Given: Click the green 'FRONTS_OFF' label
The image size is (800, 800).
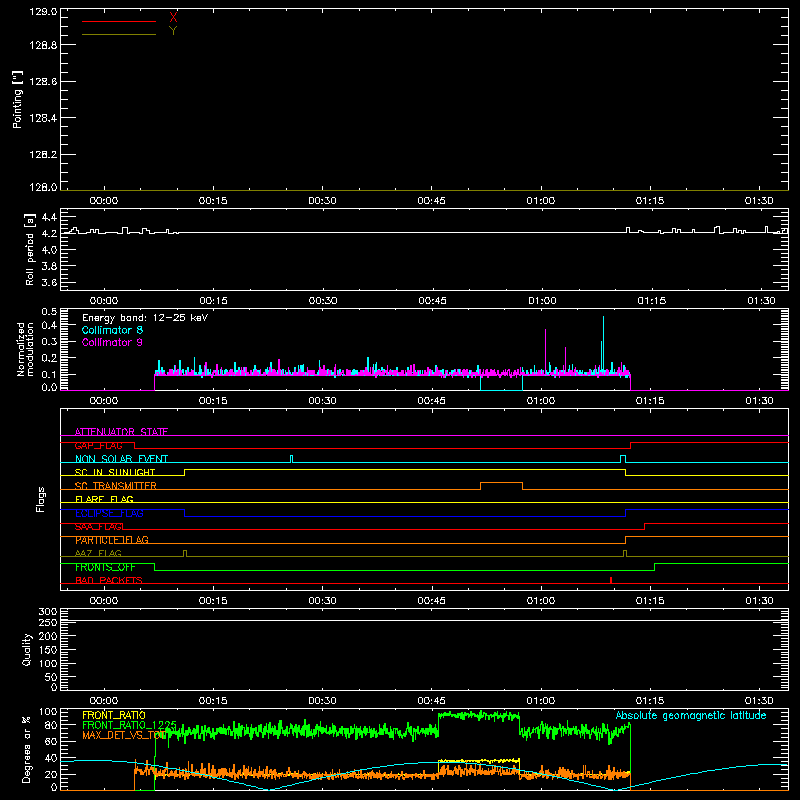Looking at the screenshot, I should coord(105,567).
